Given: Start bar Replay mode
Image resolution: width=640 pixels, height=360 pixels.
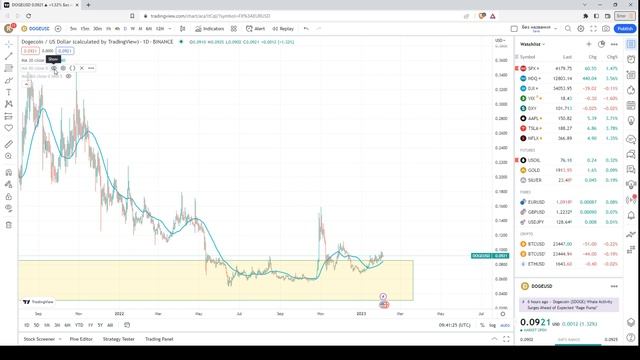Looking at the screenshot, I should [283, 29].
